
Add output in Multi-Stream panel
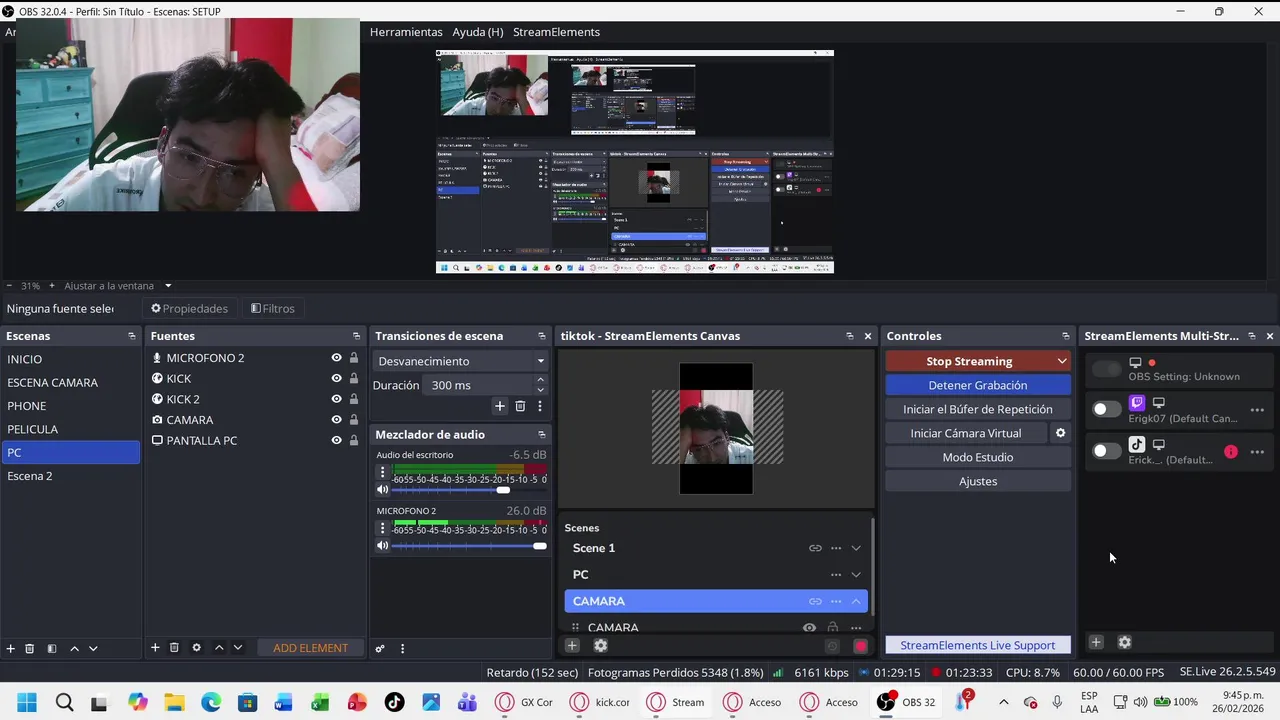pyautogui.click(x=1096, y=642)
